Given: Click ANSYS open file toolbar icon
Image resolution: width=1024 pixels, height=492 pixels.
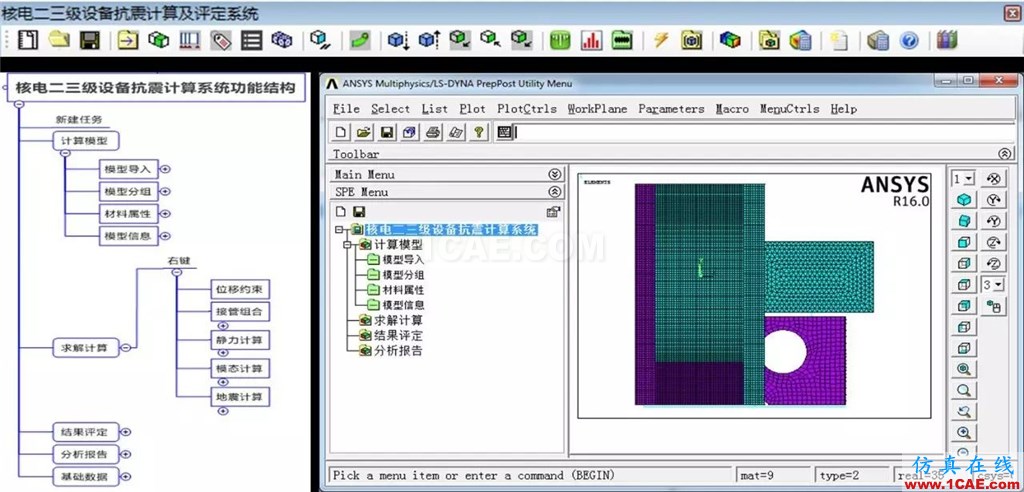Looking at the screenshot, I should coord(364,133).
